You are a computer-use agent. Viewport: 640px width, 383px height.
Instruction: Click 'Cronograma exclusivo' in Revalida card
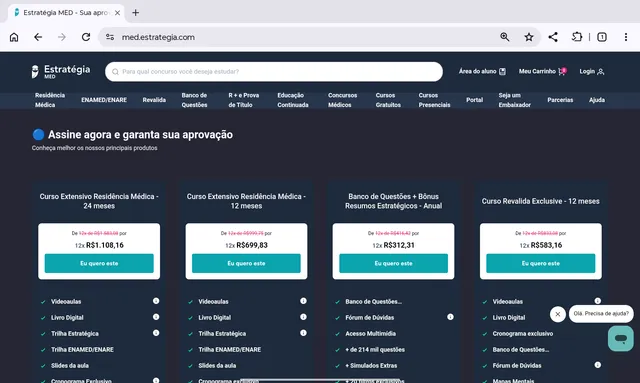click(523, 334)
